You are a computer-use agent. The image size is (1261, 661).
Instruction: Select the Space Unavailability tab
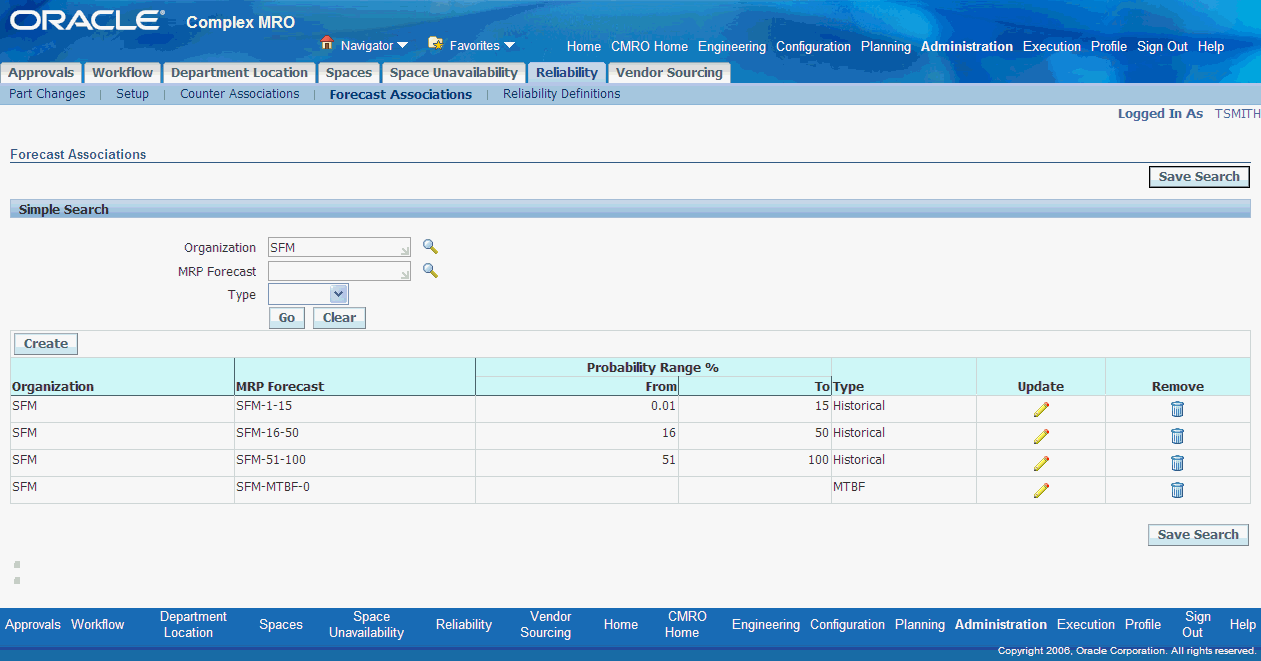pos(454,73)
